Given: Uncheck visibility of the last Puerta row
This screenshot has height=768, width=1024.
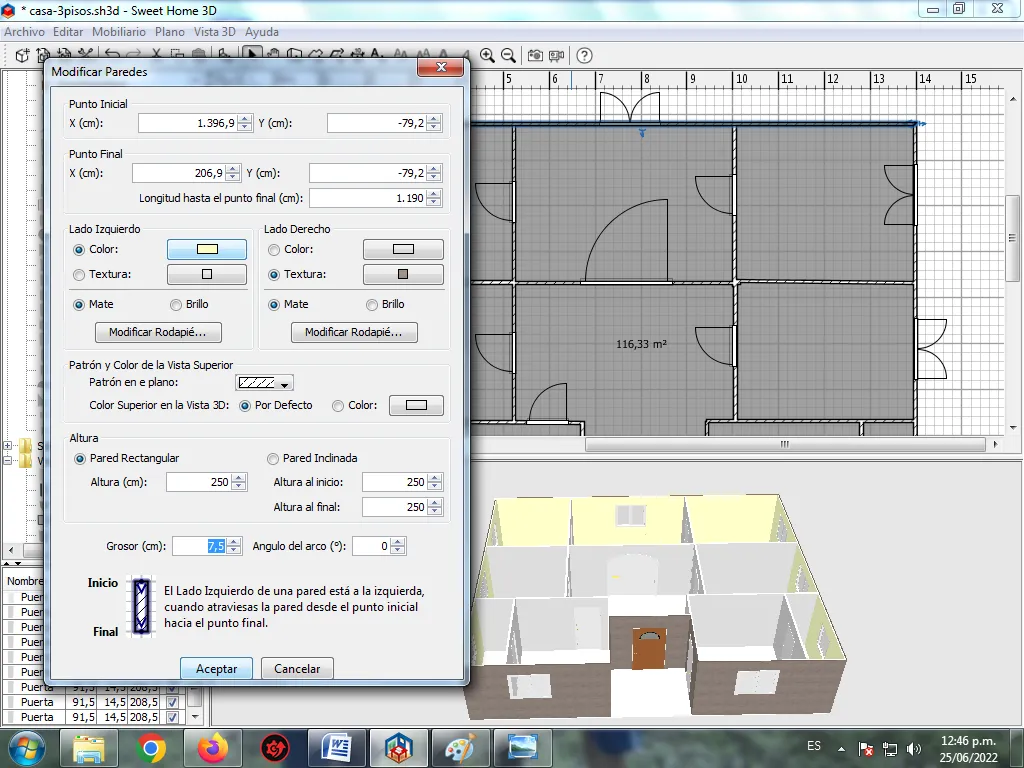Looking at the screenshot, I should click(x=172, y=718).
